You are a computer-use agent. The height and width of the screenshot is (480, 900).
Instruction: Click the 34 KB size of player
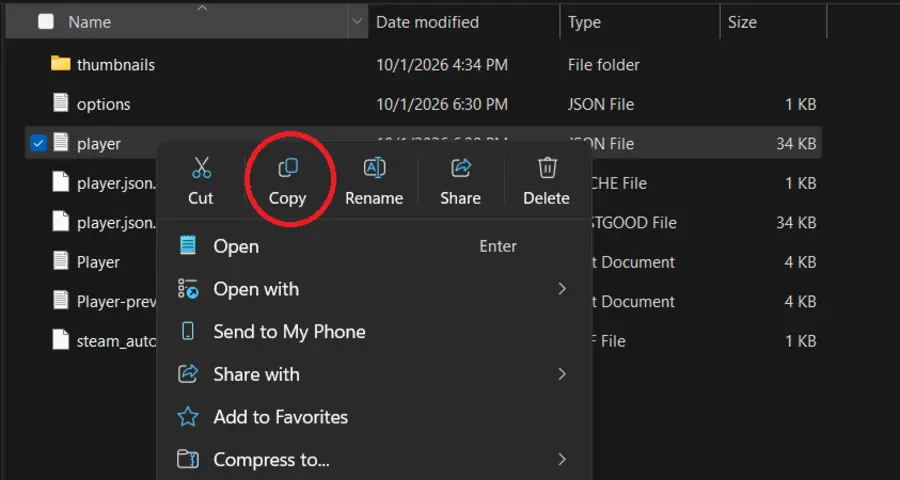click(796, 144)
